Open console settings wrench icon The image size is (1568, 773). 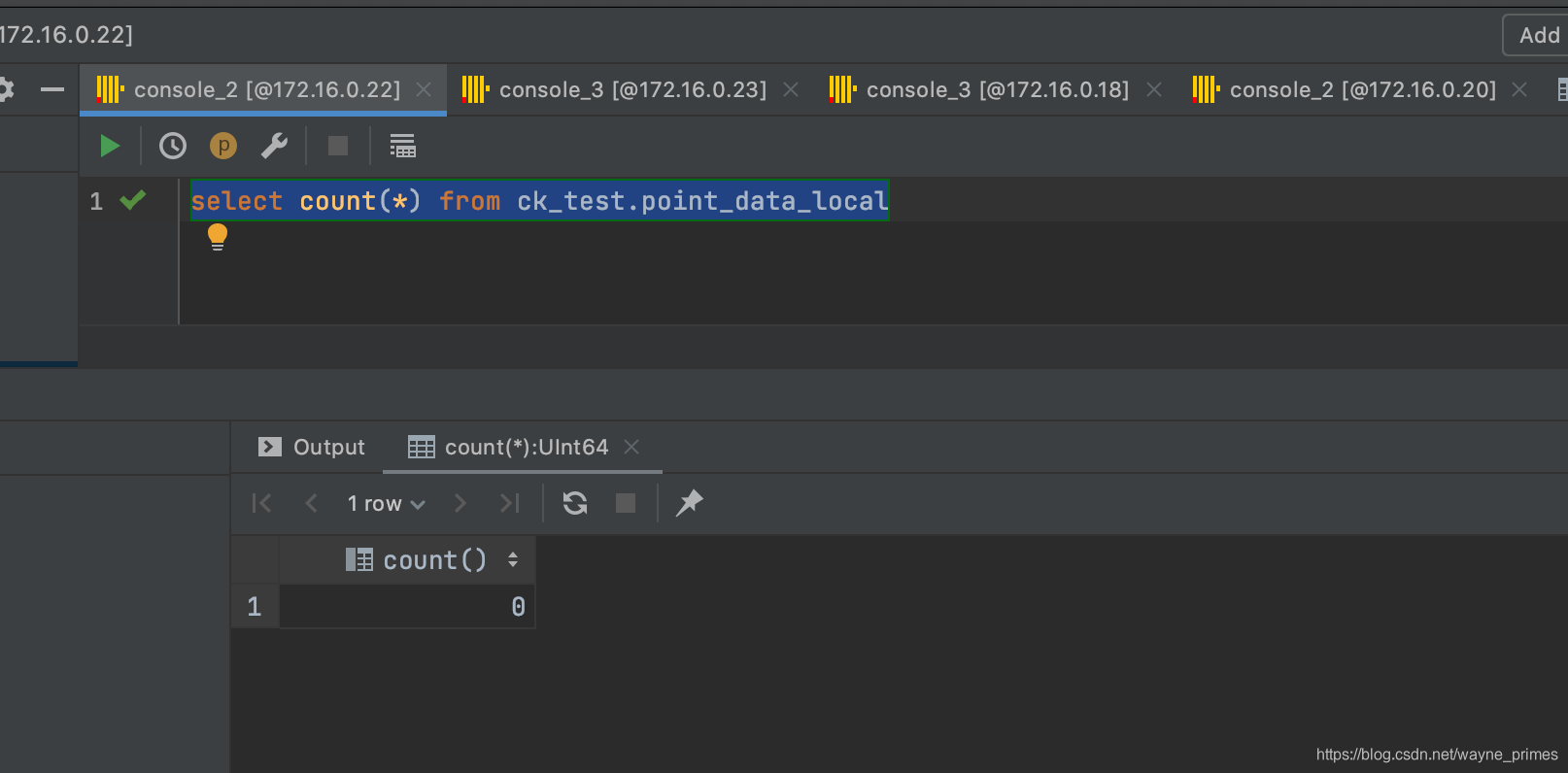[274, 146]
